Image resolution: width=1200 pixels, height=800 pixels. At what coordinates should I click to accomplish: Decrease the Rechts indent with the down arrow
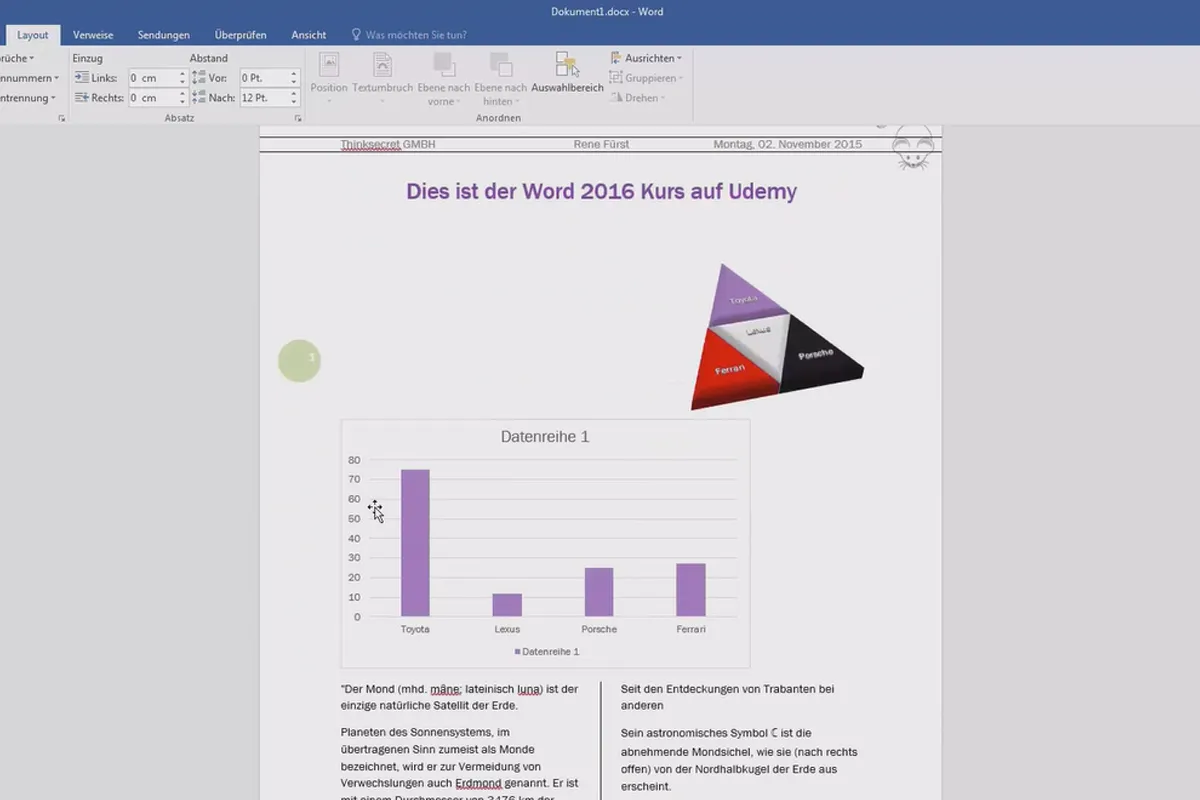[x=183, y=102]
